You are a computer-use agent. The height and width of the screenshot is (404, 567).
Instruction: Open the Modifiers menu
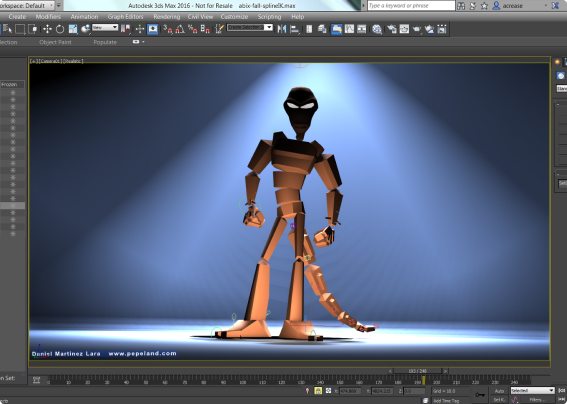pos(48,17)
